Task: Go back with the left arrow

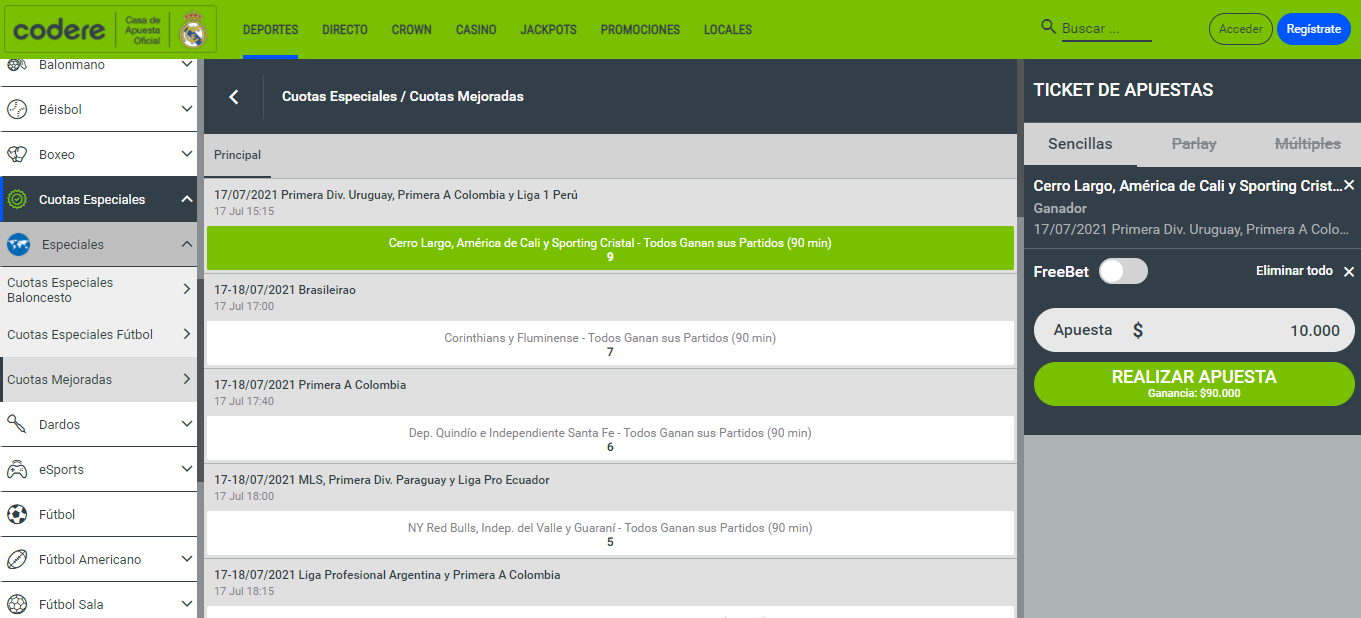Action: [x=234, y=97]
